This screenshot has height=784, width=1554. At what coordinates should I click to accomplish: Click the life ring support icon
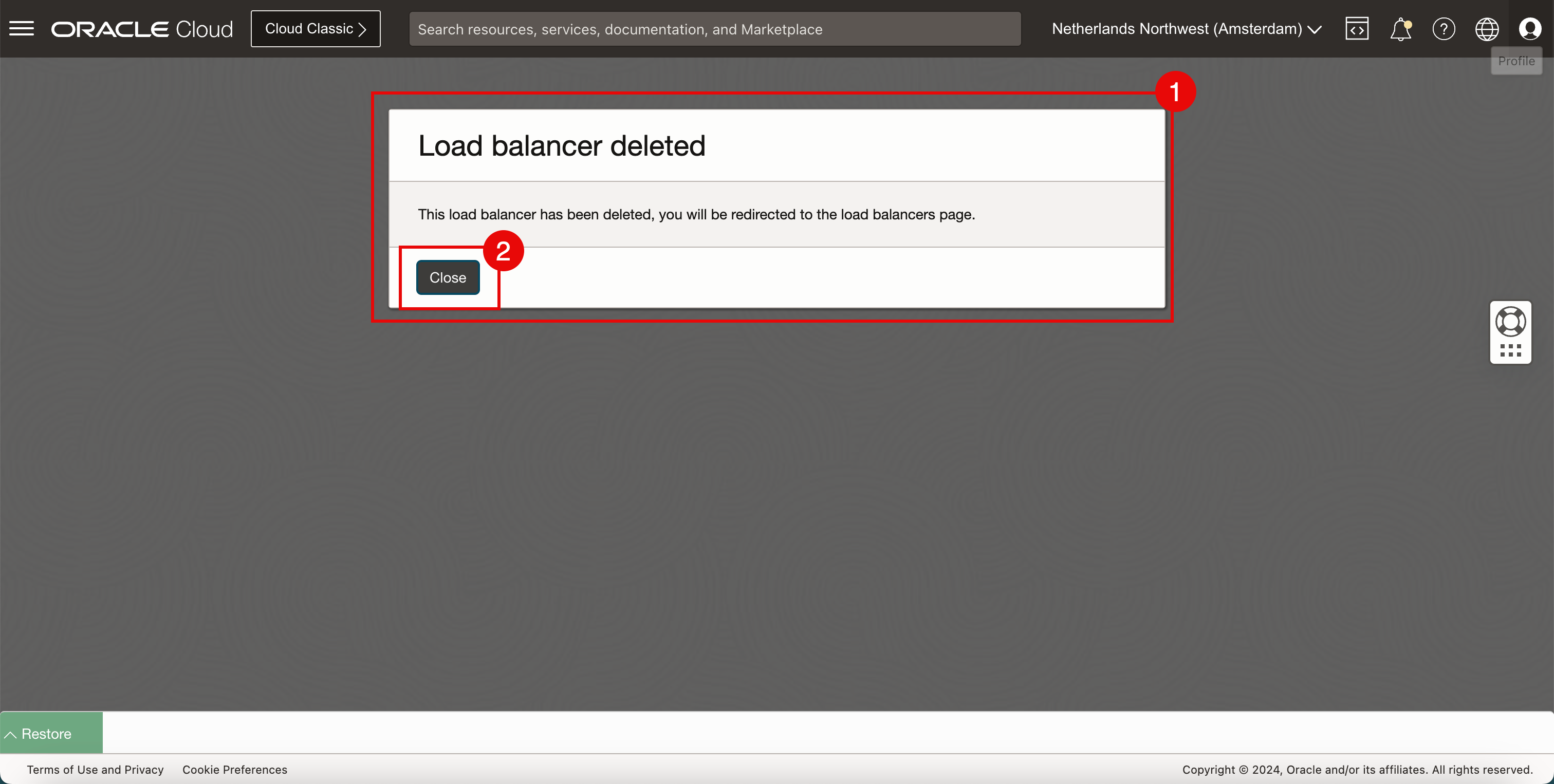click(x=1510, y=322)
